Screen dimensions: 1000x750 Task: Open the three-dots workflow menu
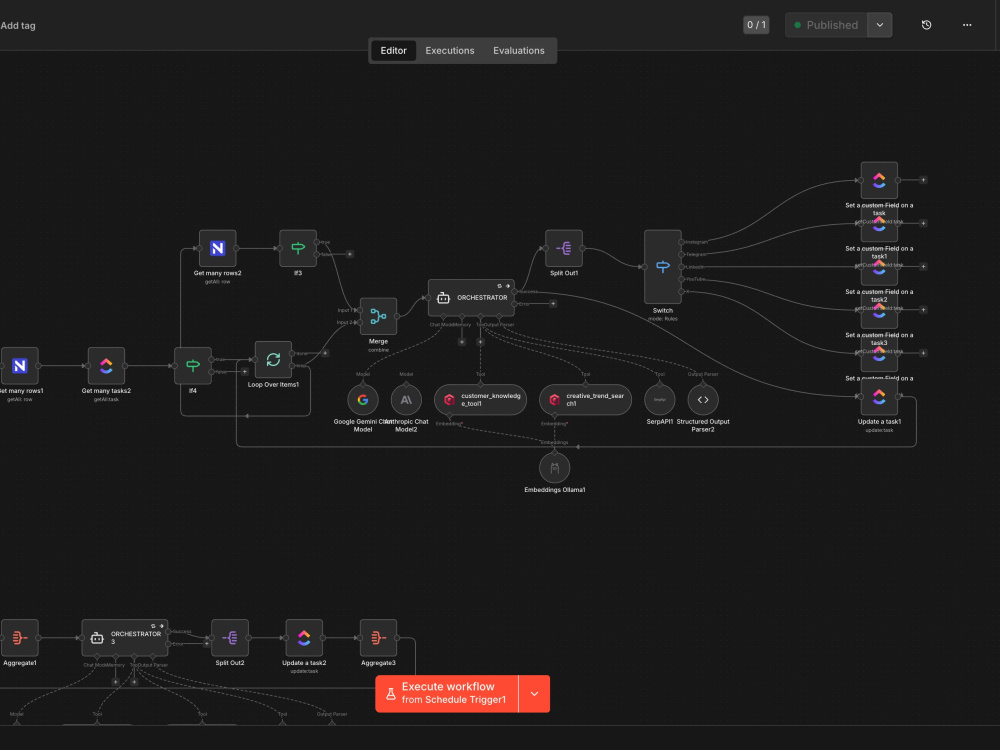[967, 25]
